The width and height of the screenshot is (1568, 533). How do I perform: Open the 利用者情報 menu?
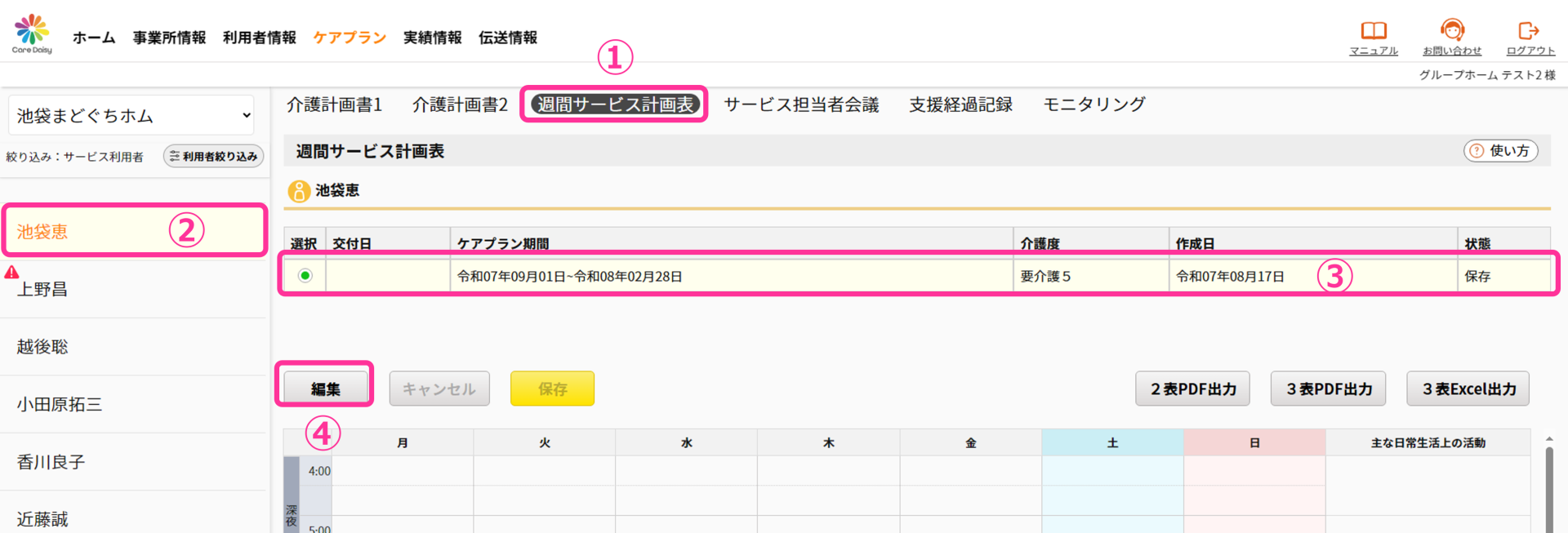pyautogui.click(x=259, y=38)
